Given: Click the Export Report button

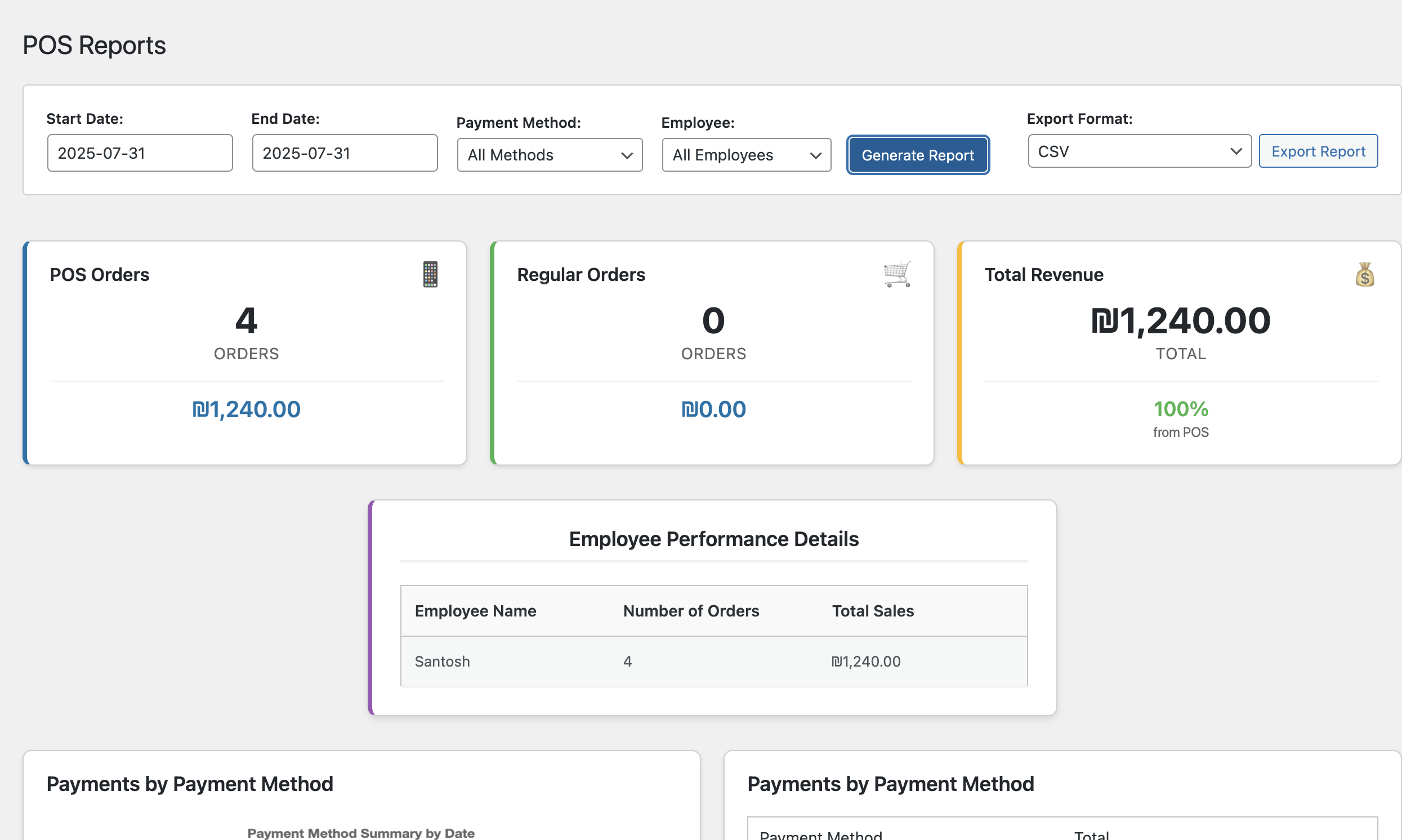Looking at the screenshot, I should click(x=1318, y=151).
